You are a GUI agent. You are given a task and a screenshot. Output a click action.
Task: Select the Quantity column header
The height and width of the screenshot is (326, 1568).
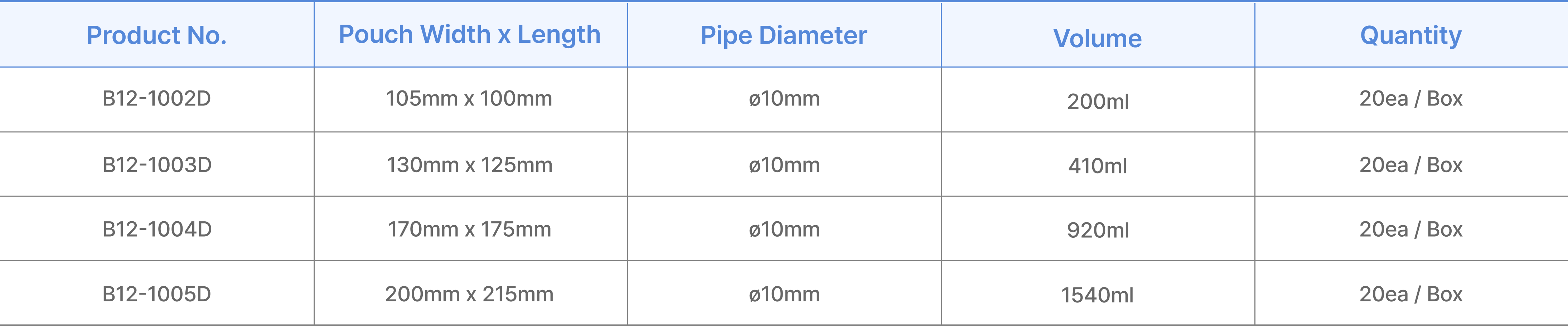[x=1410, y=35]
